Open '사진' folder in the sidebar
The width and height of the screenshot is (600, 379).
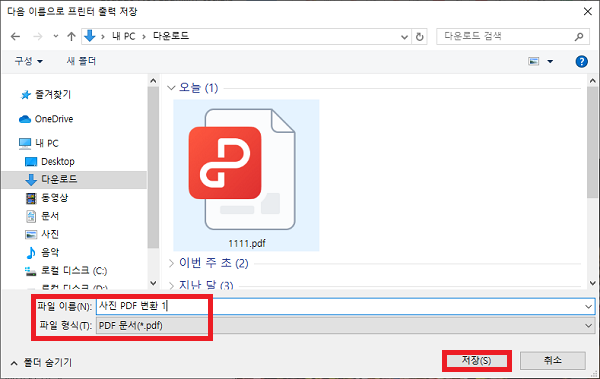pyautogui.click(x=50, y=234)
